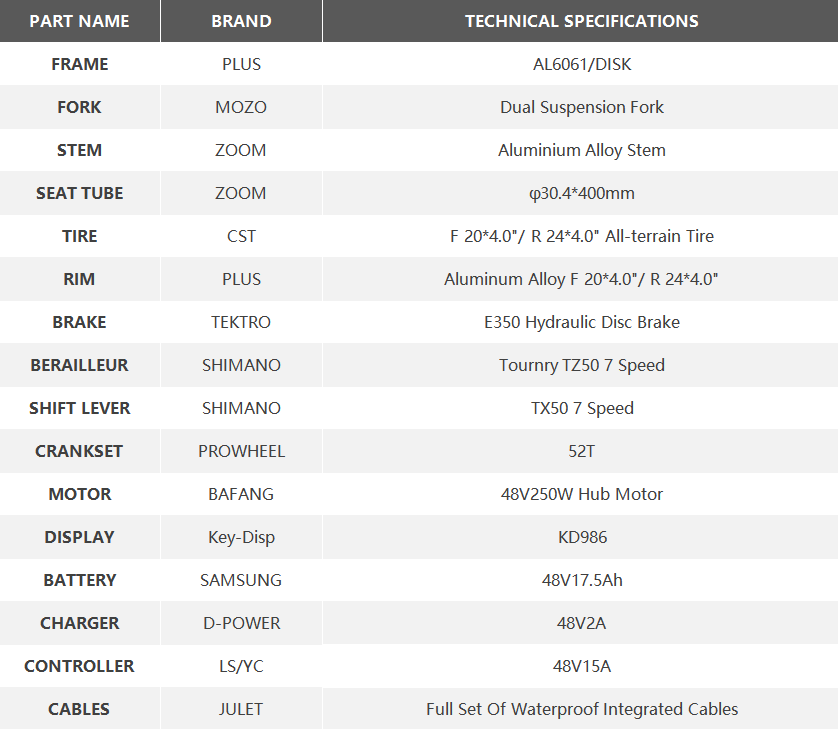Select the 48V2A charger specification
838x729 pixels.
581,623
